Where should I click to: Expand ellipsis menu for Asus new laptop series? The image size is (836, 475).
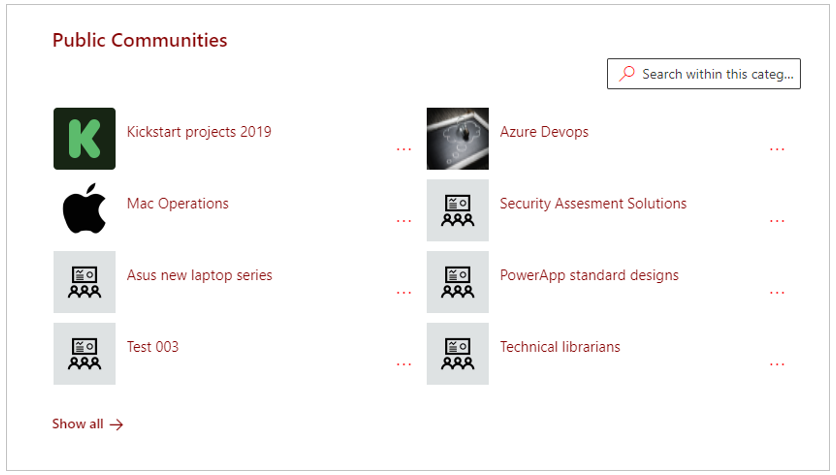404,293
